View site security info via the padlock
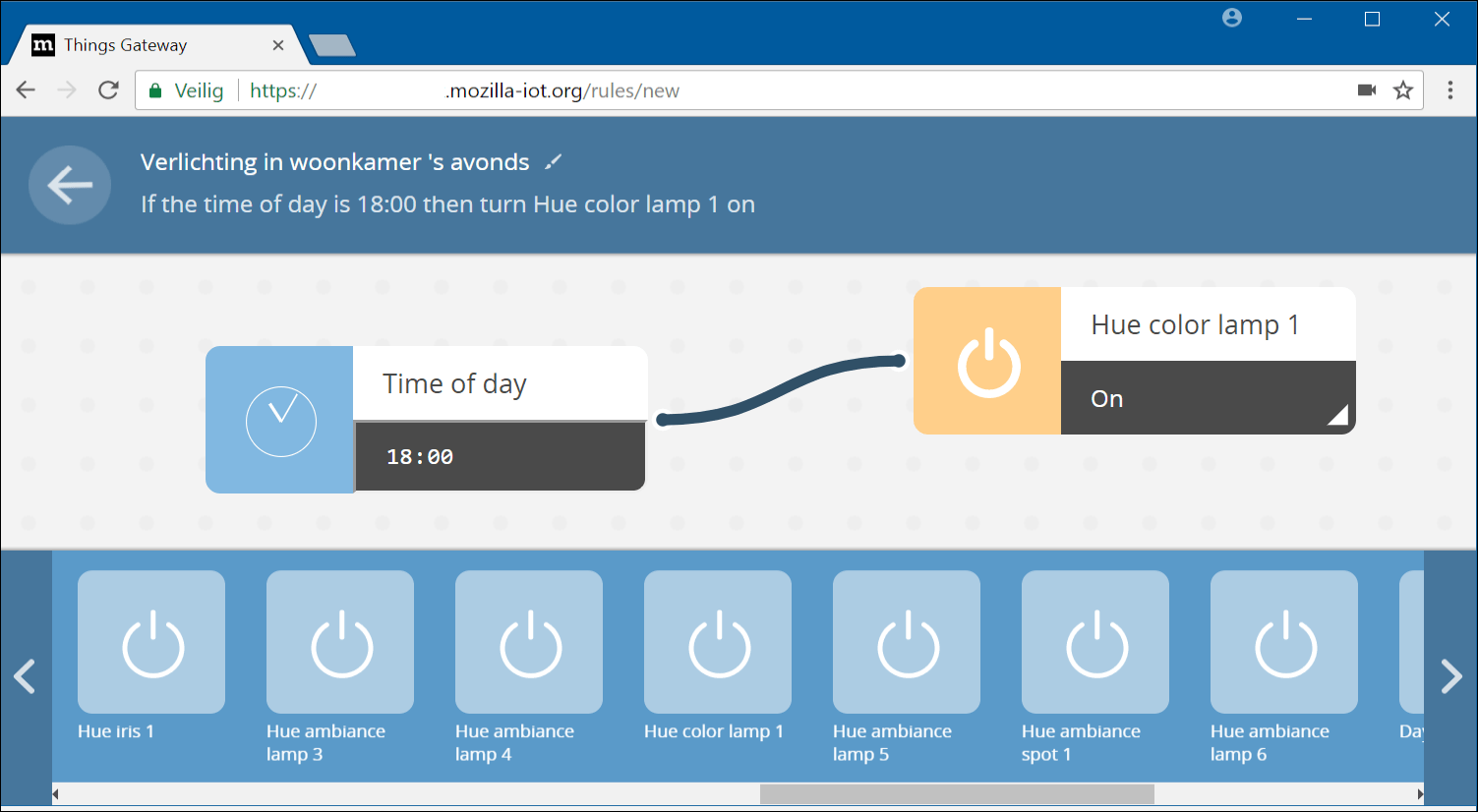 pos(154,91)
